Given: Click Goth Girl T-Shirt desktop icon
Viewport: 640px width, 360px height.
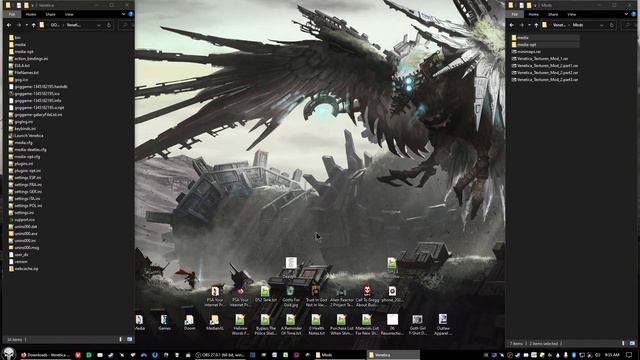Looking at the screenshot, I should (x=417, y=325).
